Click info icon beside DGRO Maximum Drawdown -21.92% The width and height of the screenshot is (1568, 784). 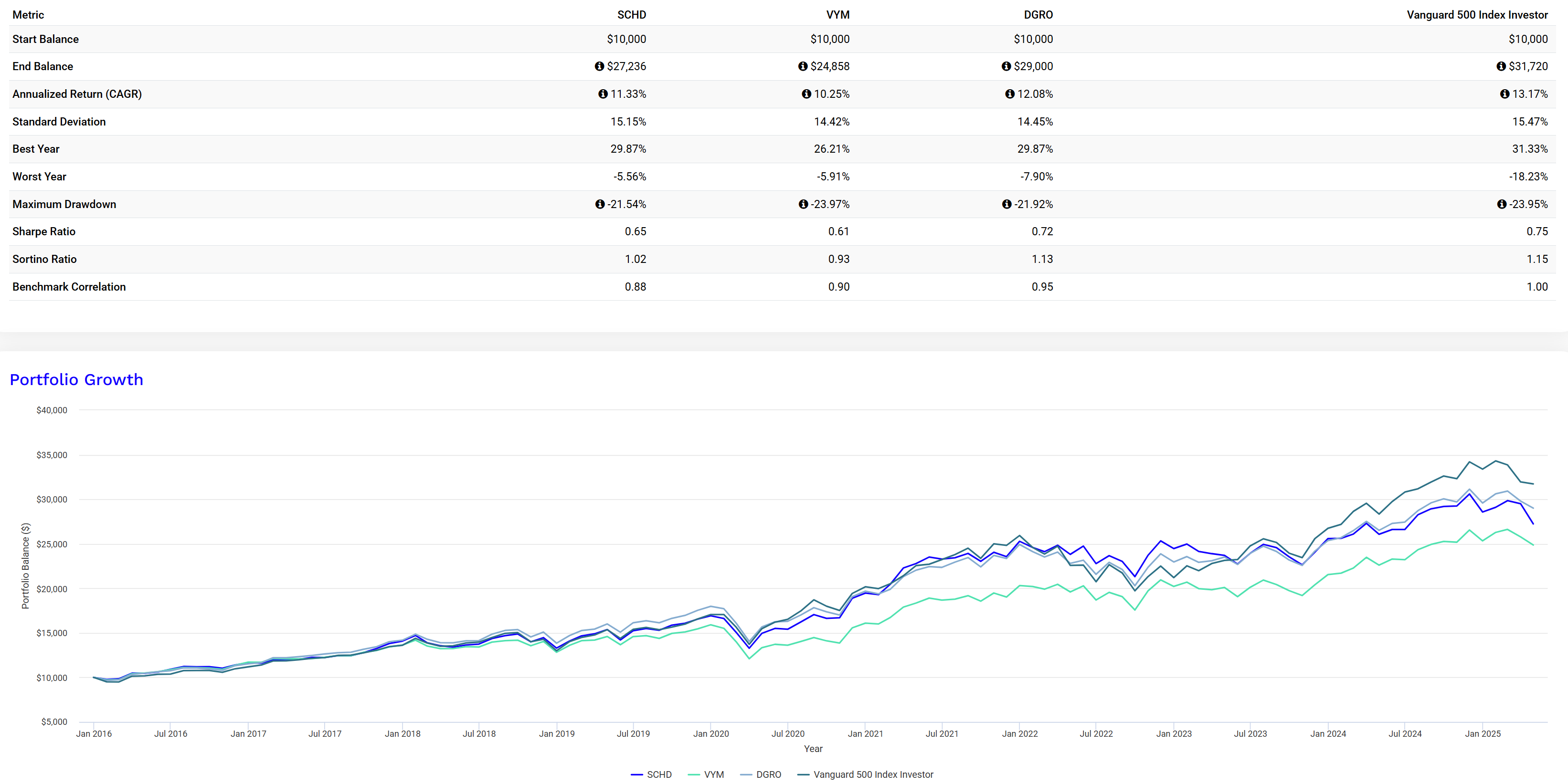(1007, 204)
